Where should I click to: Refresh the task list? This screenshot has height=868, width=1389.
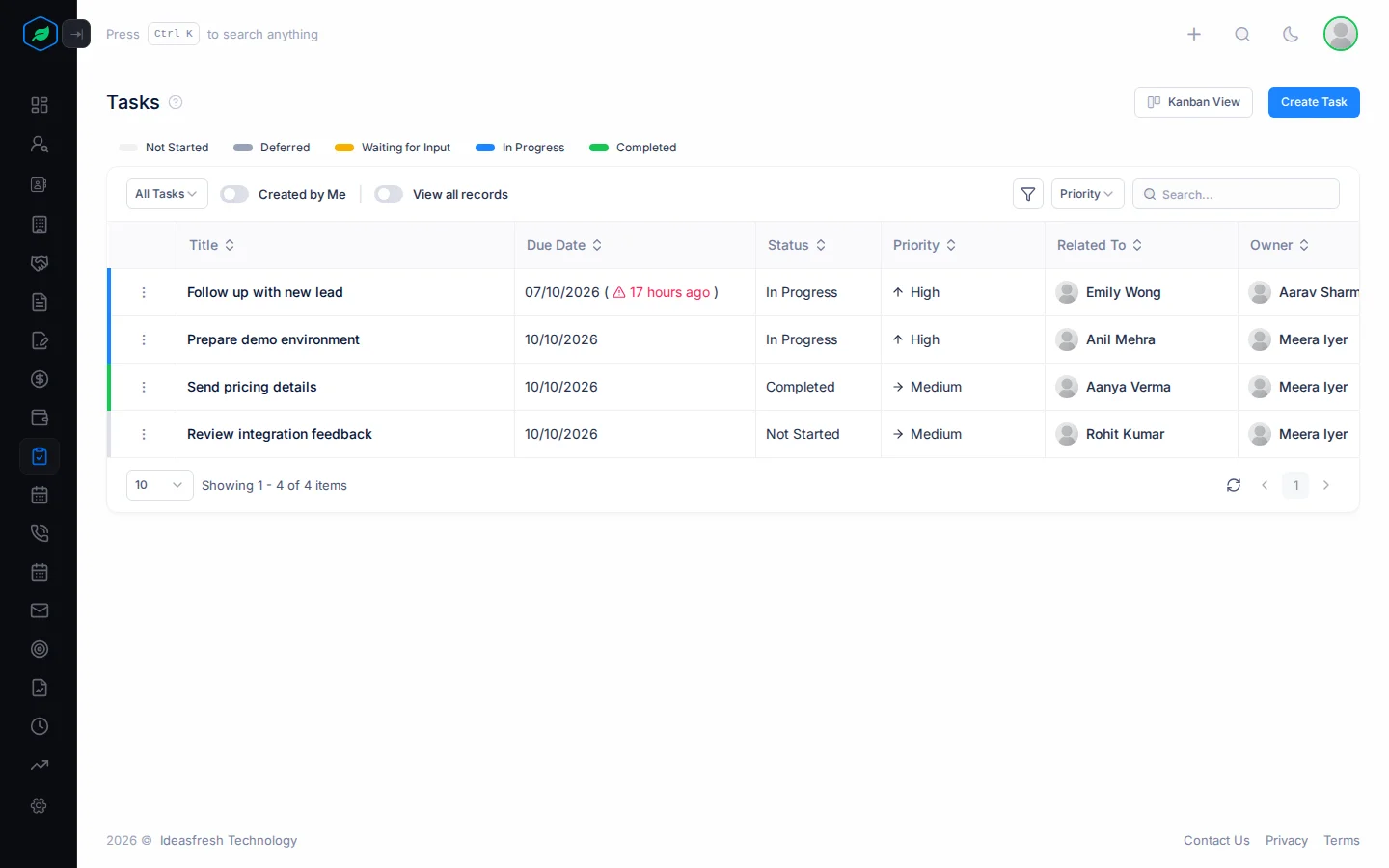click(1234, 485)
